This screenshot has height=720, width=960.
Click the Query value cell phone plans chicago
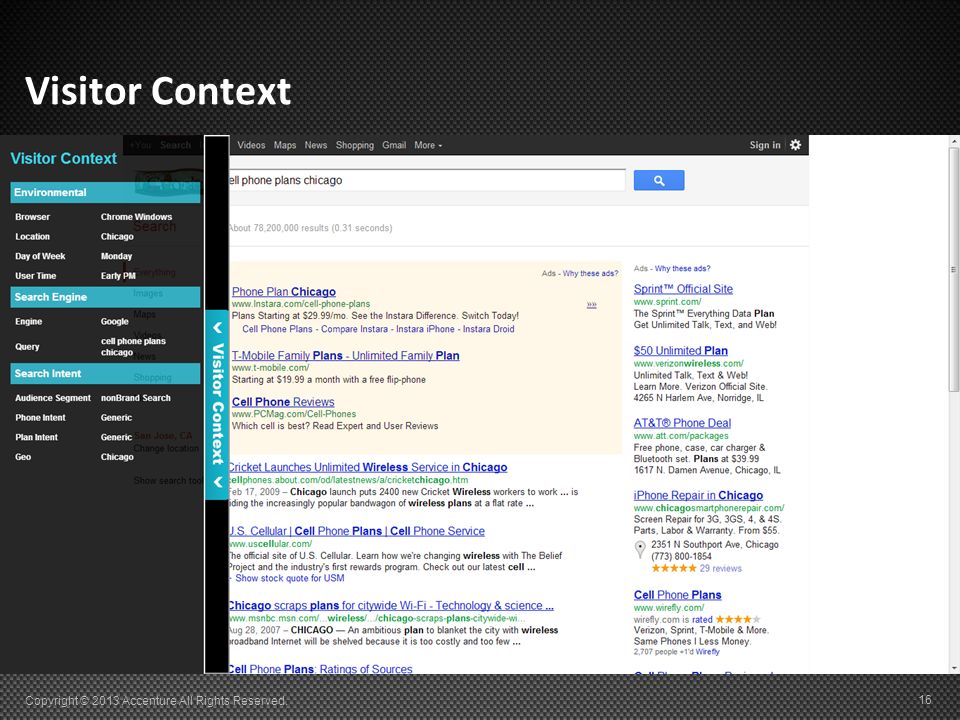pyautogui.click(x=133, y=347)
